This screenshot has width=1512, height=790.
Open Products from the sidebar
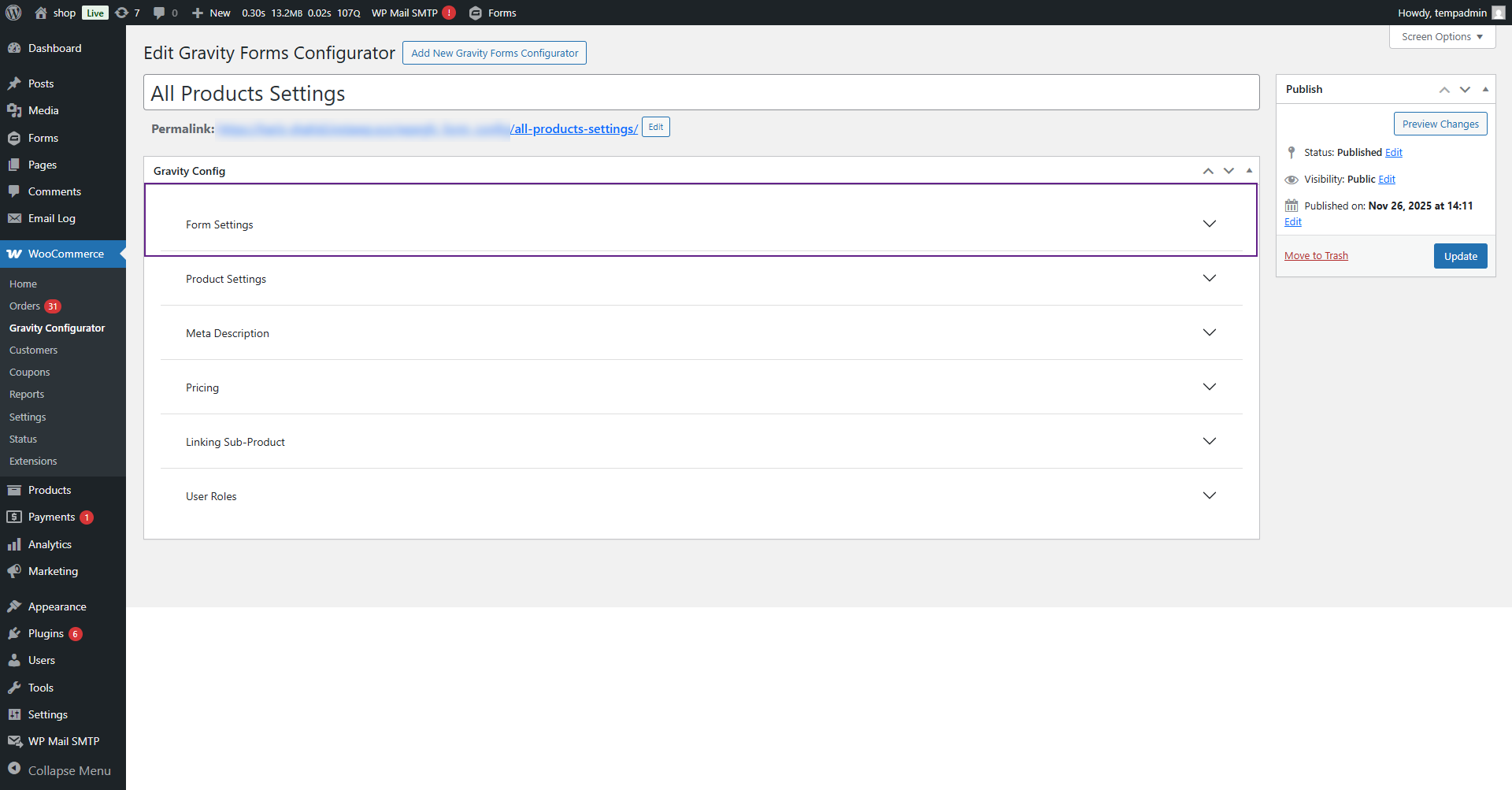[x=48, y=489]
